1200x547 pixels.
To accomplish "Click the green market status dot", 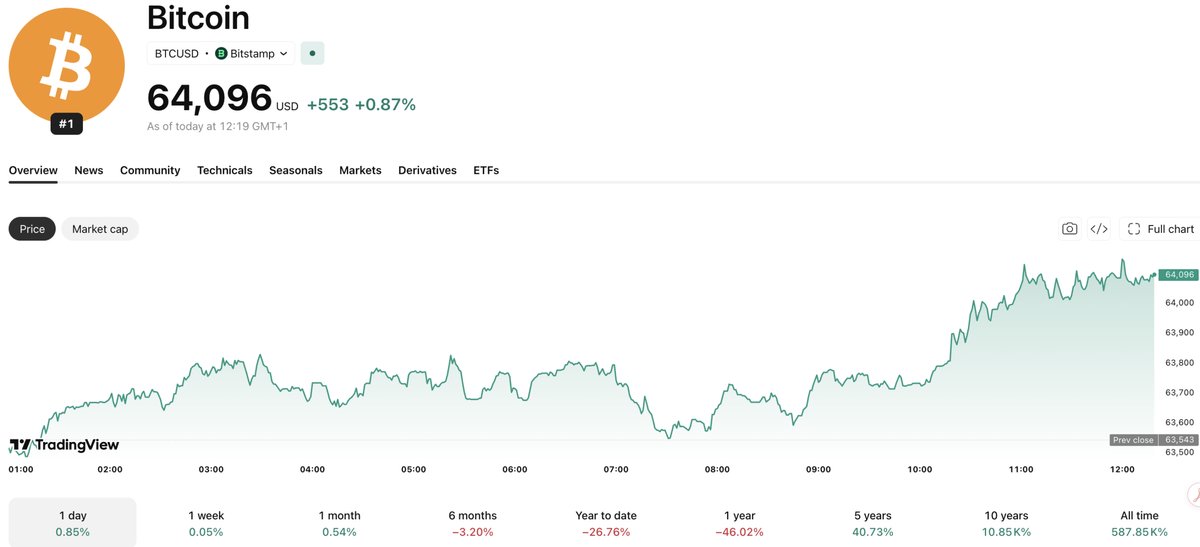I will [x=312, y=53].
